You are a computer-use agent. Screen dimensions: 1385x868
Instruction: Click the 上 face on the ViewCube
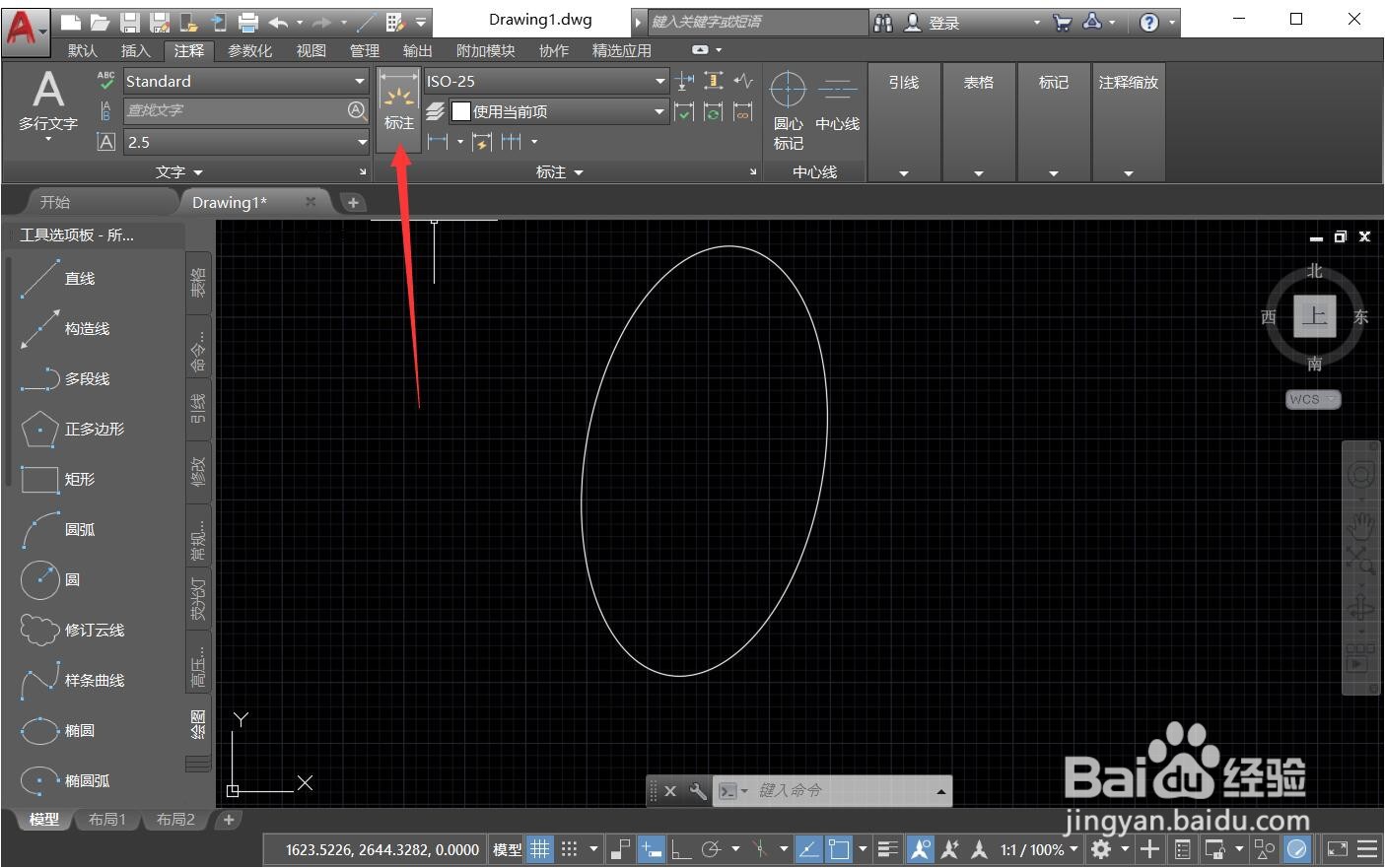pos(1315,316)
